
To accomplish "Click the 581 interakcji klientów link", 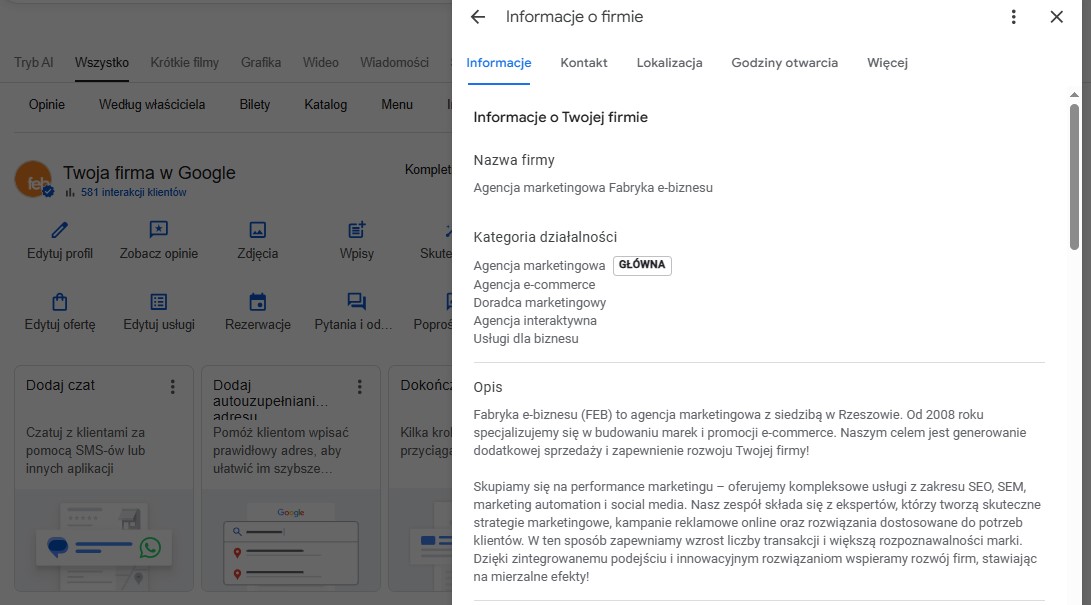I will pos(133,192).
